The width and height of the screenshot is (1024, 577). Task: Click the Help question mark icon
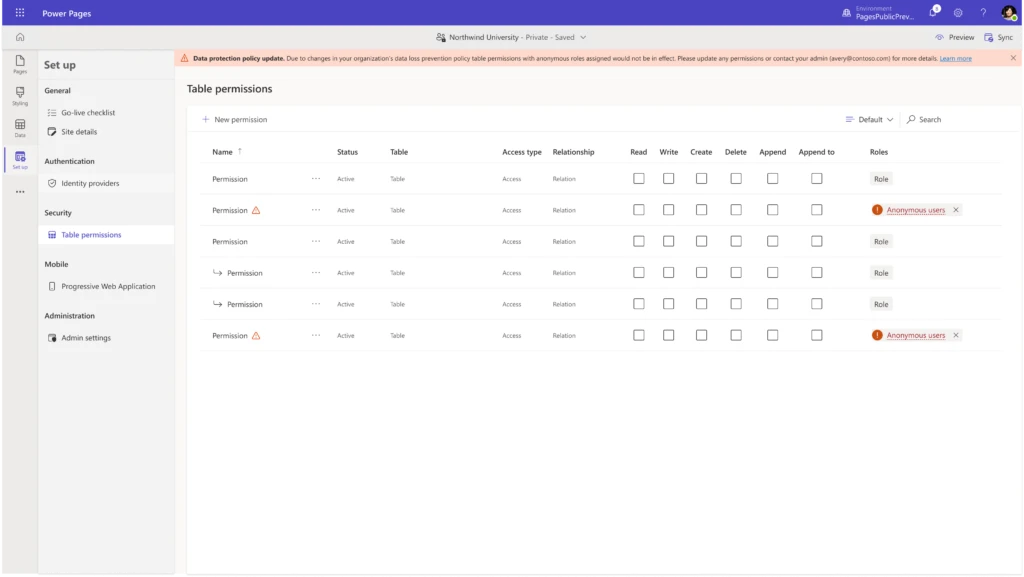[x=982, y=13]
